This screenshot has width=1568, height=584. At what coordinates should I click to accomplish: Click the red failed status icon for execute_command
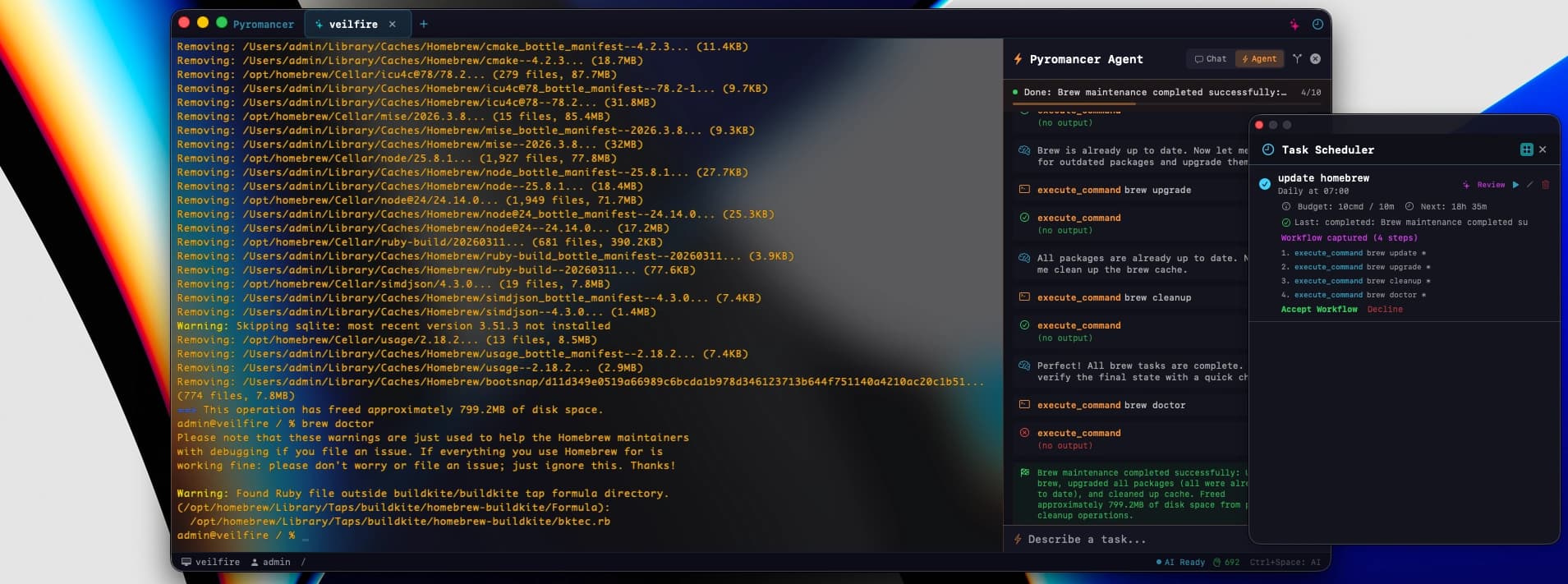pos(1024,433)
